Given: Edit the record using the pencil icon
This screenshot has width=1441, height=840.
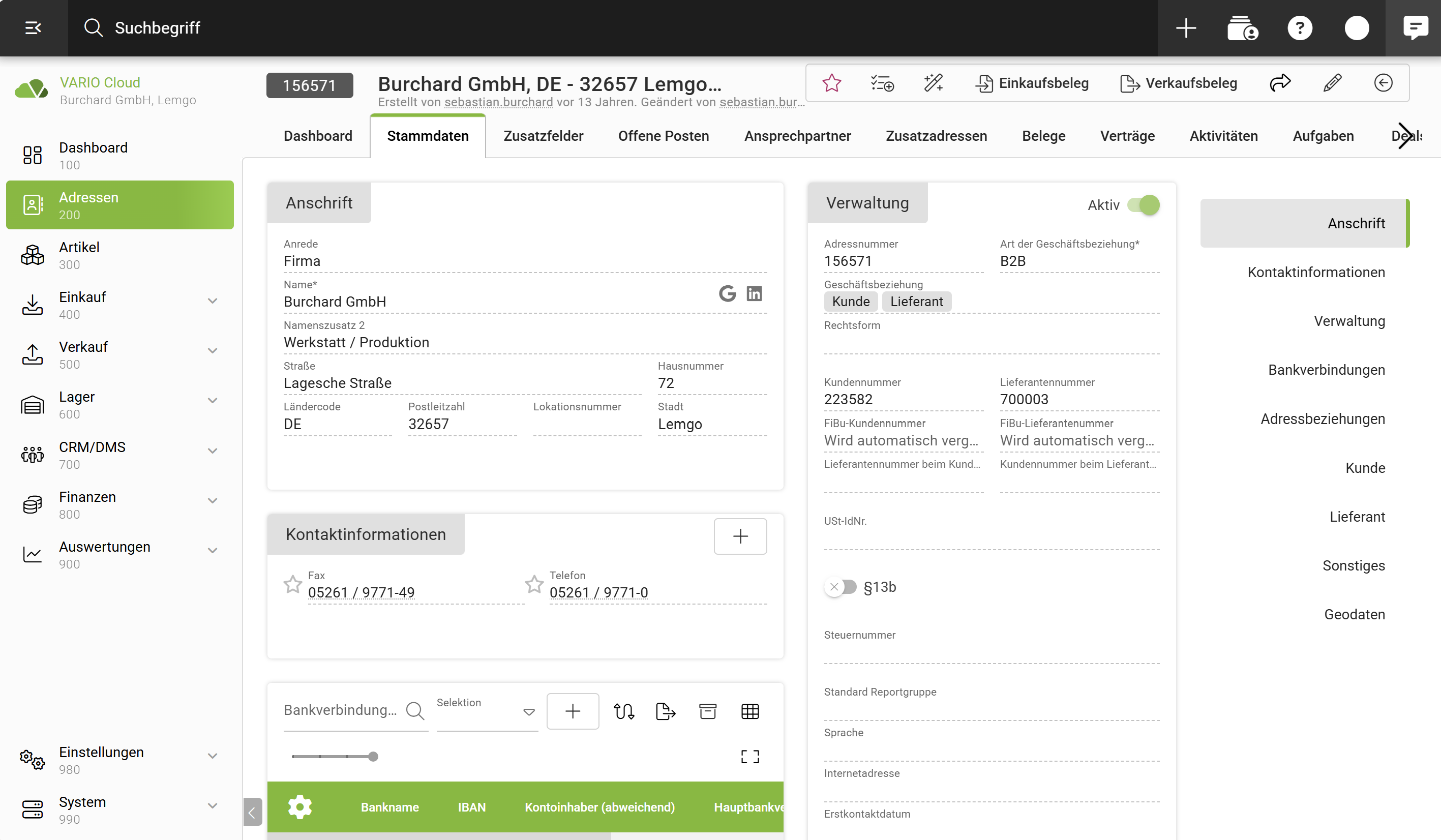Looking at the screenshot, I should point(1332,83).
